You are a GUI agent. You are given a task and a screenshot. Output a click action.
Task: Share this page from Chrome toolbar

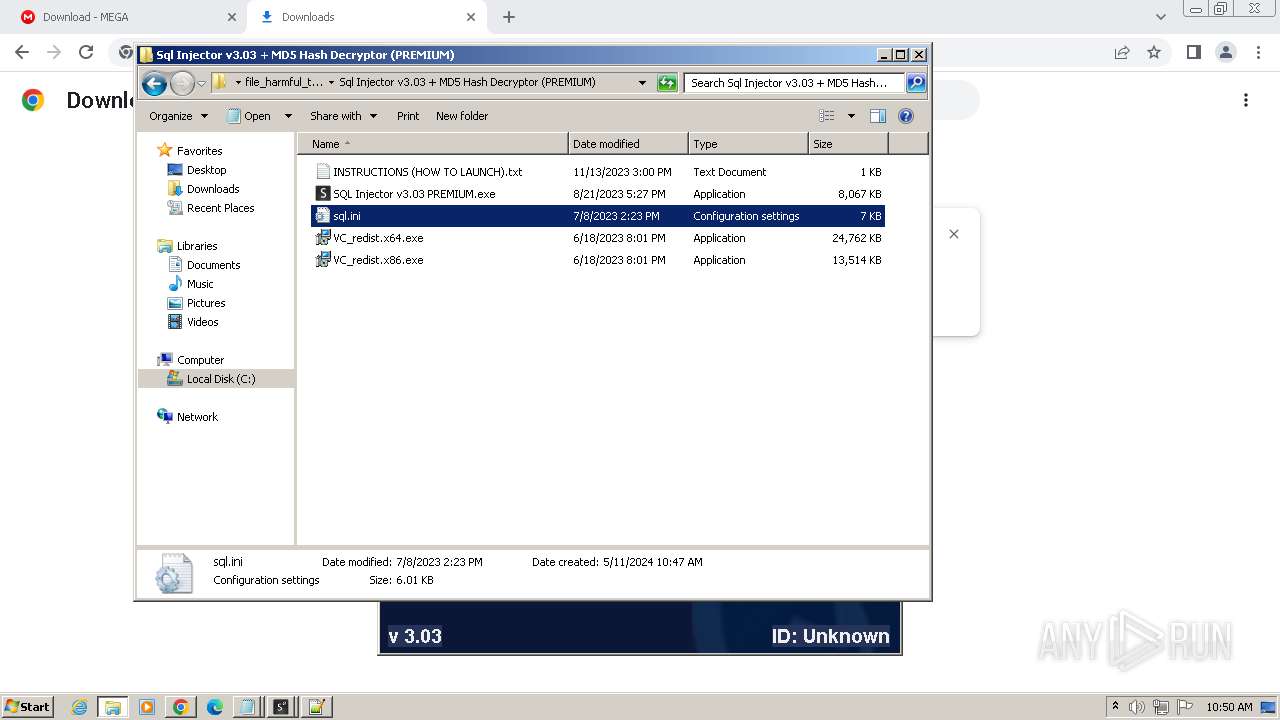tap(1122, 52)
